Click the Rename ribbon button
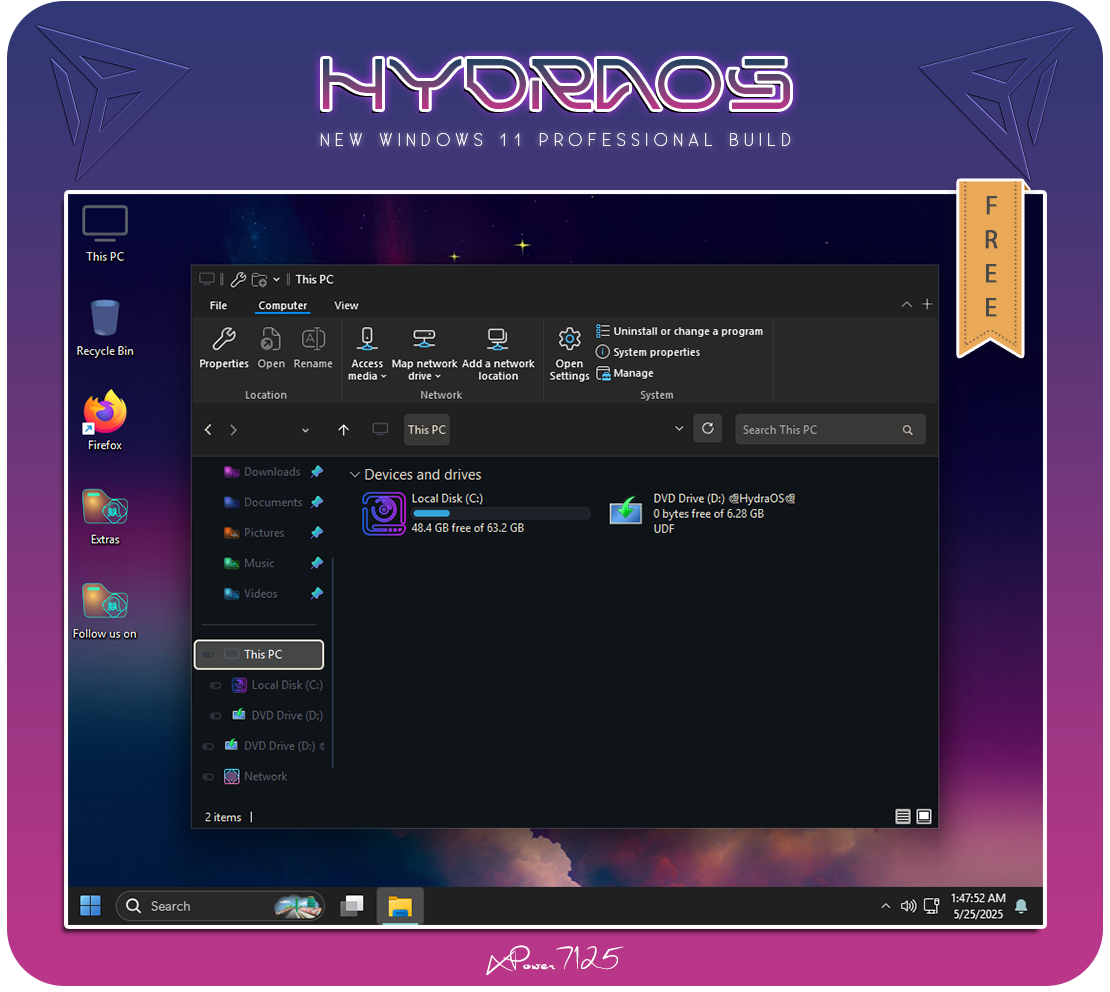This screenshot has width=1110, height=992. point(313,348)
